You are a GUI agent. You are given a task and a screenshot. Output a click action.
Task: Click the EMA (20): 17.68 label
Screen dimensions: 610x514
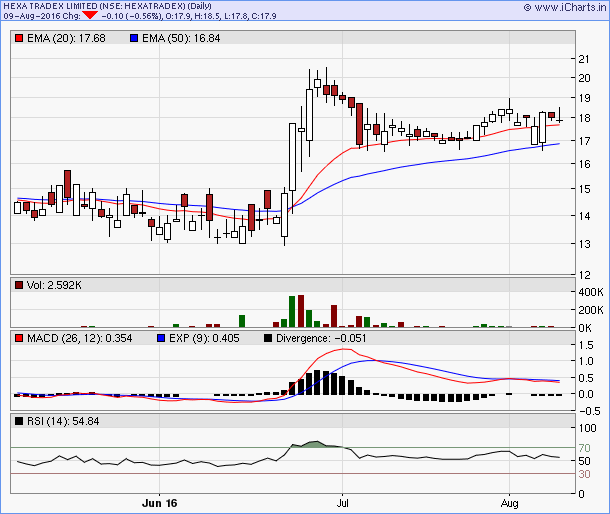[x=66, y=38]
